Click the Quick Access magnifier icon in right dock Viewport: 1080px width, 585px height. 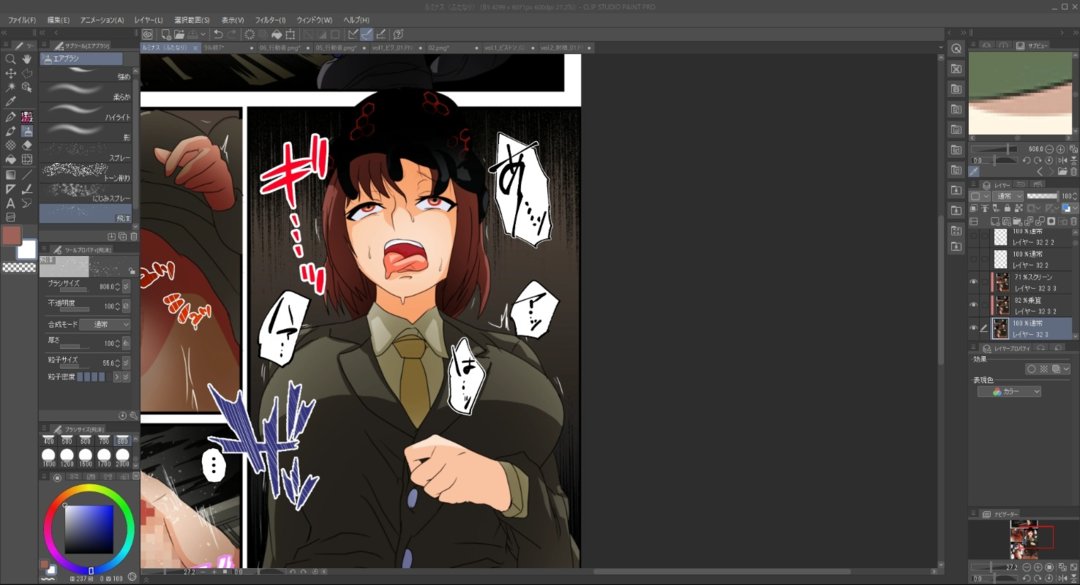pos(956,48)
